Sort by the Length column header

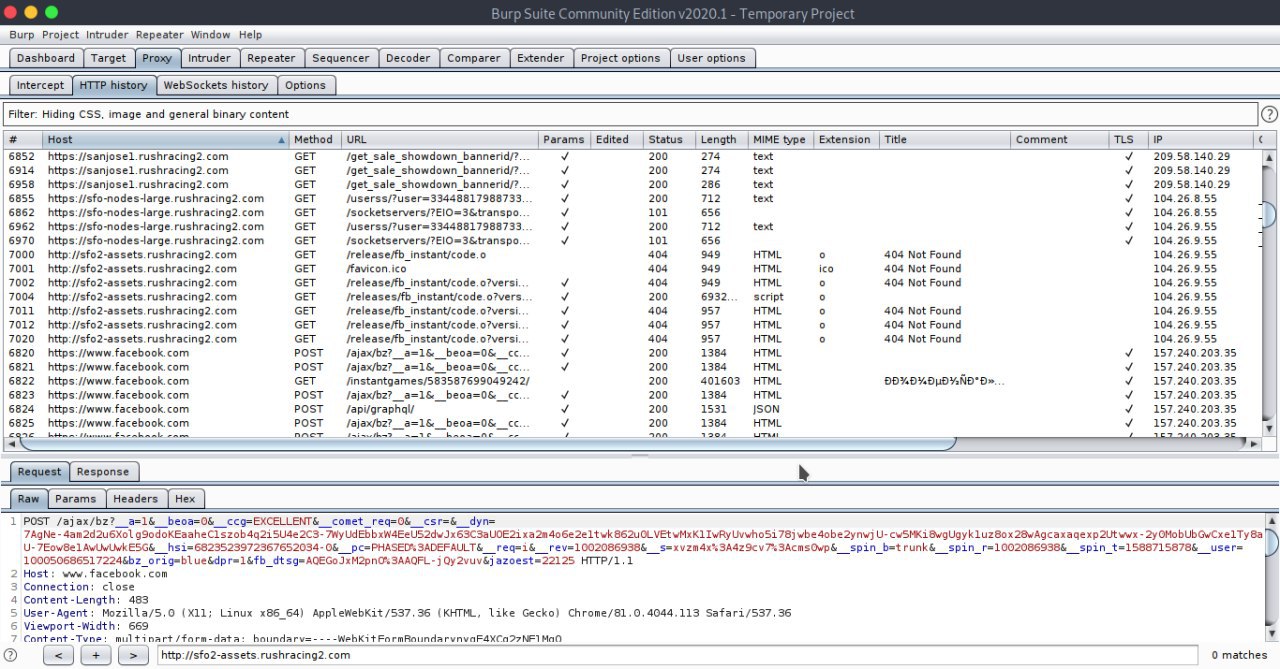[721, 140]
